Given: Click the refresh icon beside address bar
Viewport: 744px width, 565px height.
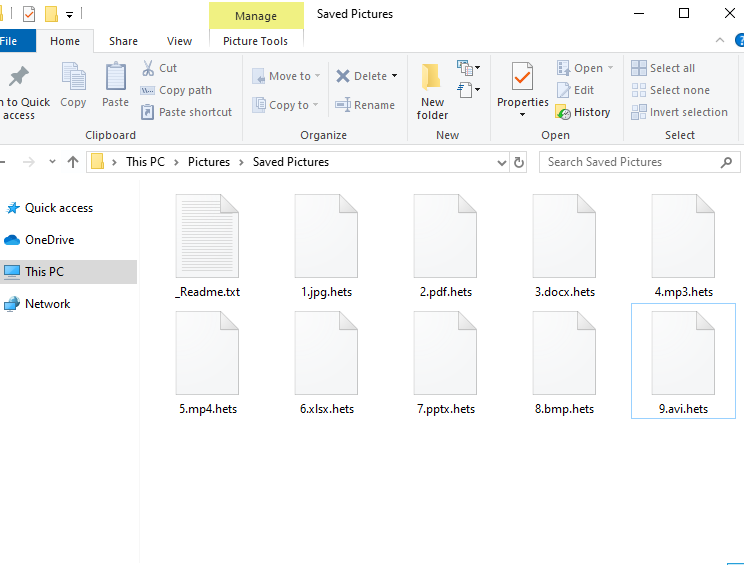Looking at the screenshot, I should click(519, 162).
